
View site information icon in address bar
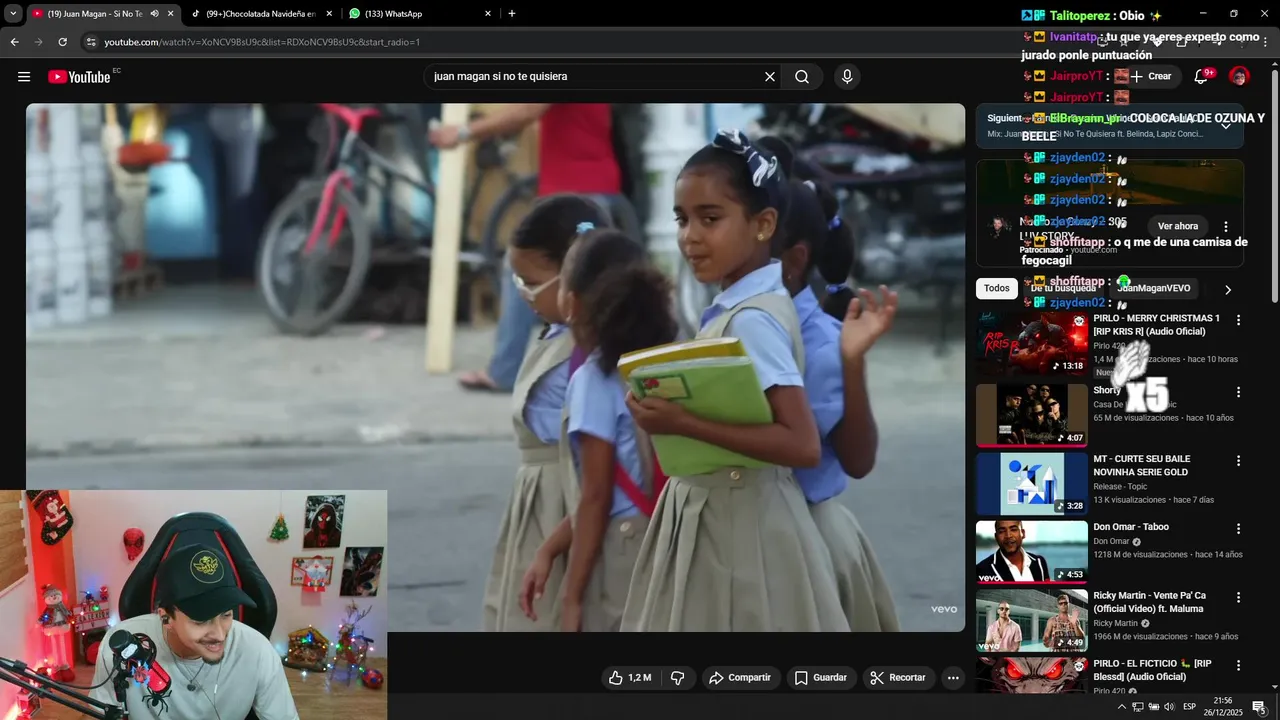coord(91,42)
